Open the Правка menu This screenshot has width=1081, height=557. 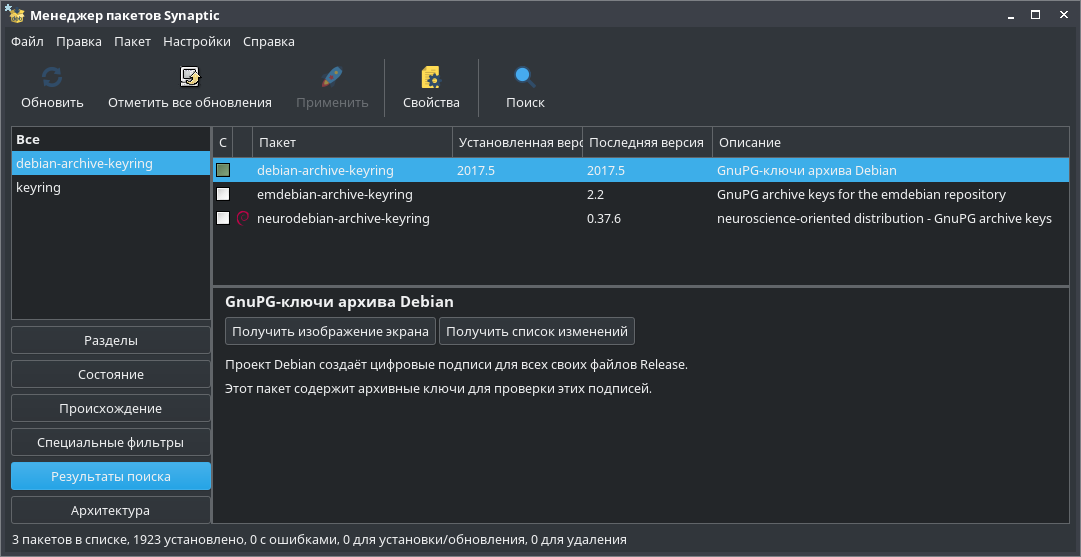[x=79, y=41]
